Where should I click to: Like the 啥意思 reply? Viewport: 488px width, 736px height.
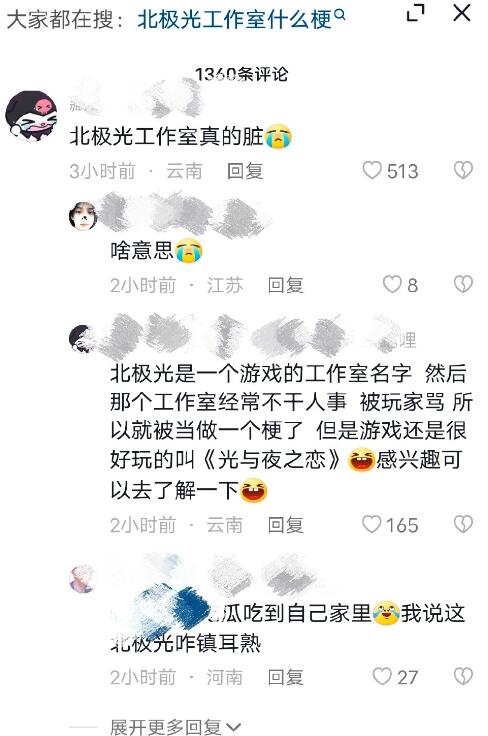(x=392, y=284)
